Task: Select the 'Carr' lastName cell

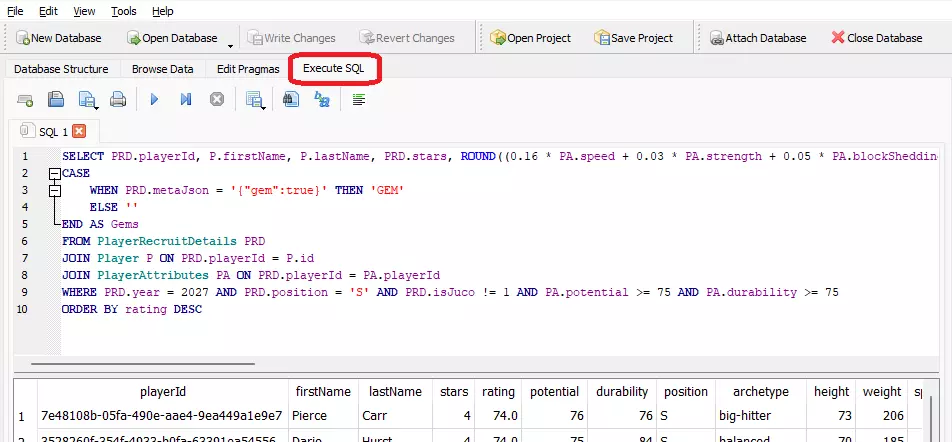Action: click(x=395, y=416)
